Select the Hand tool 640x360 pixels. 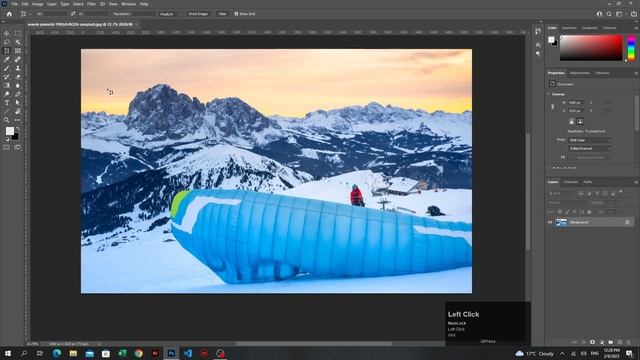click(18, 111)
